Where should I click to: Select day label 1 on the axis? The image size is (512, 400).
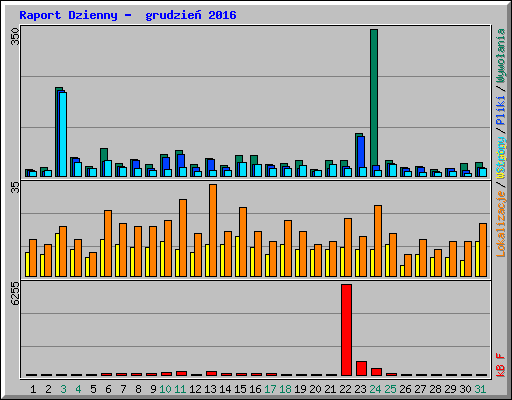click(x=33, y=389)
